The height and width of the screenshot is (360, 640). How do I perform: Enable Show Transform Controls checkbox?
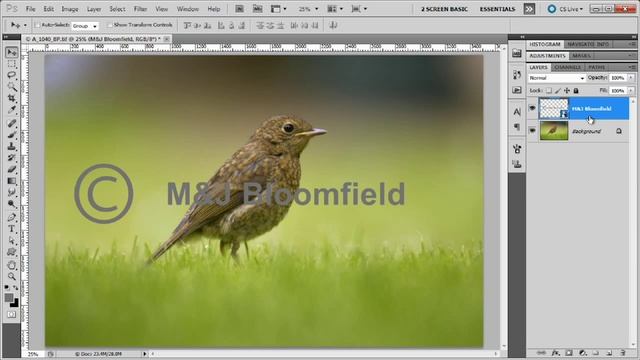109,25
